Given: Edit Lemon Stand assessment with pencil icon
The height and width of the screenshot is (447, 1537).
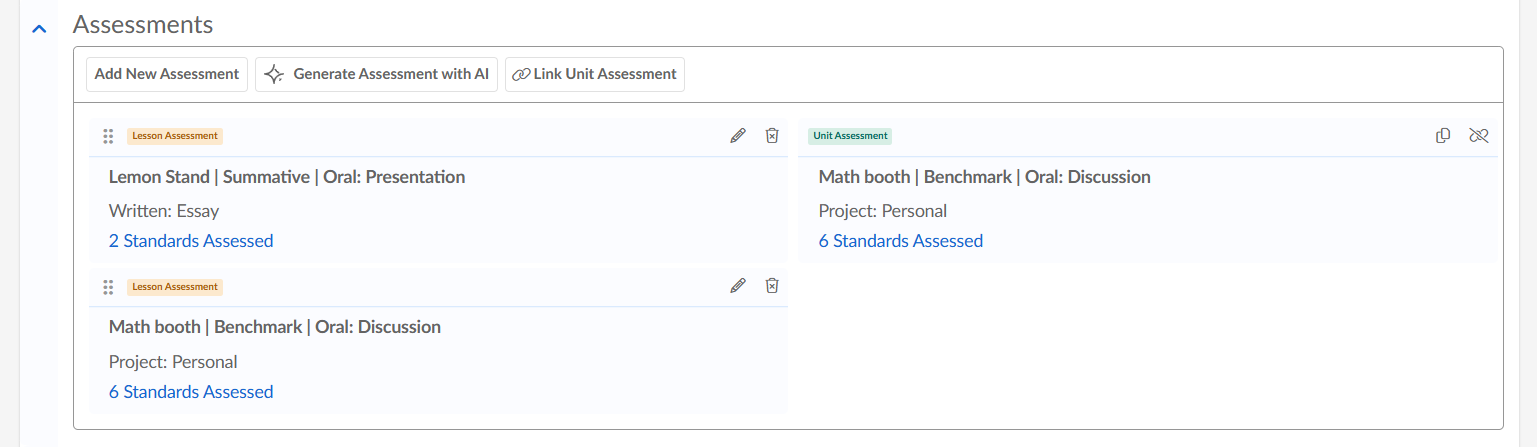Looking at the screenshot, I should tap(738, 136).
